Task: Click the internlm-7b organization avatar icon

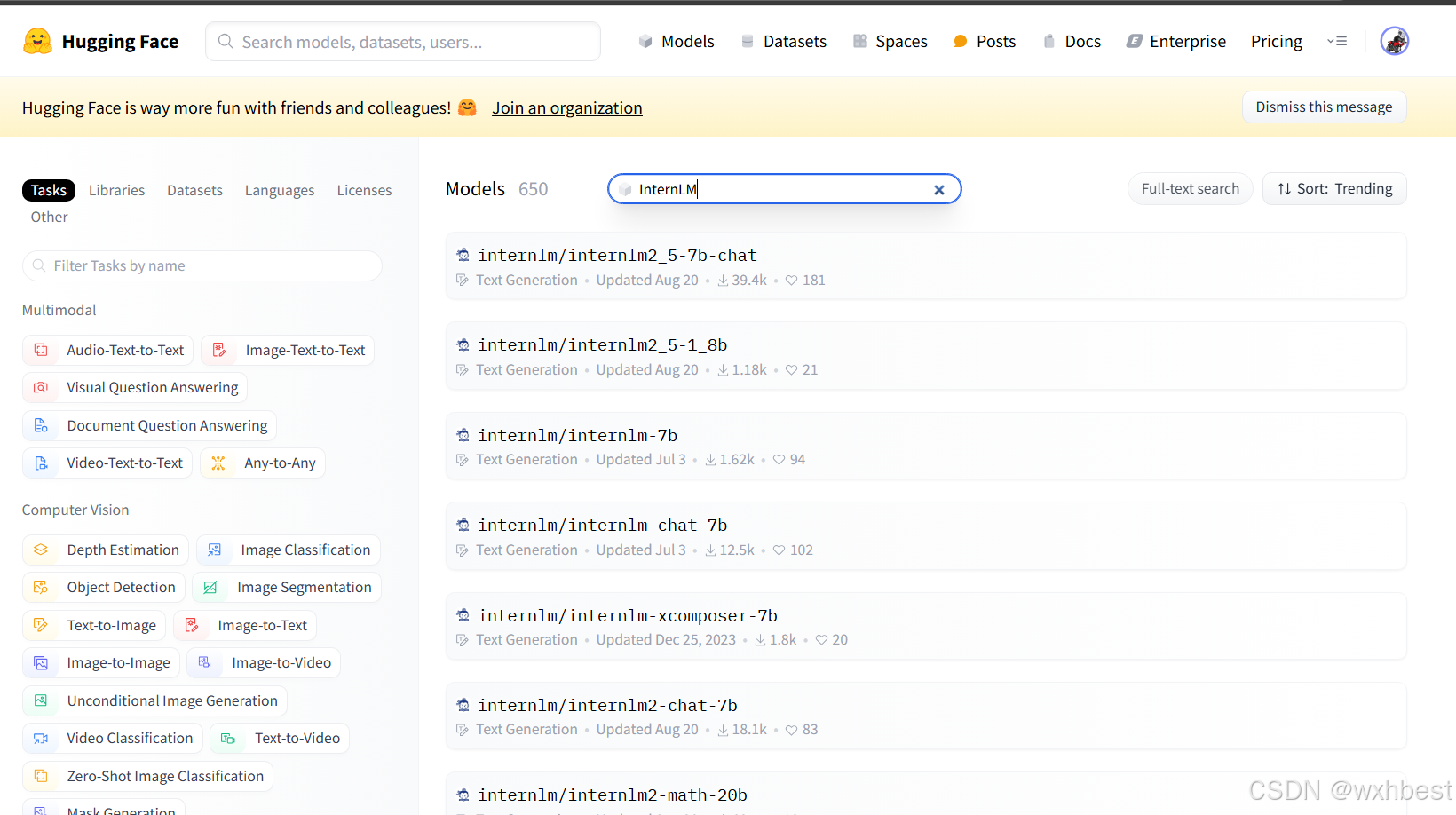Action: click(463, 435)
